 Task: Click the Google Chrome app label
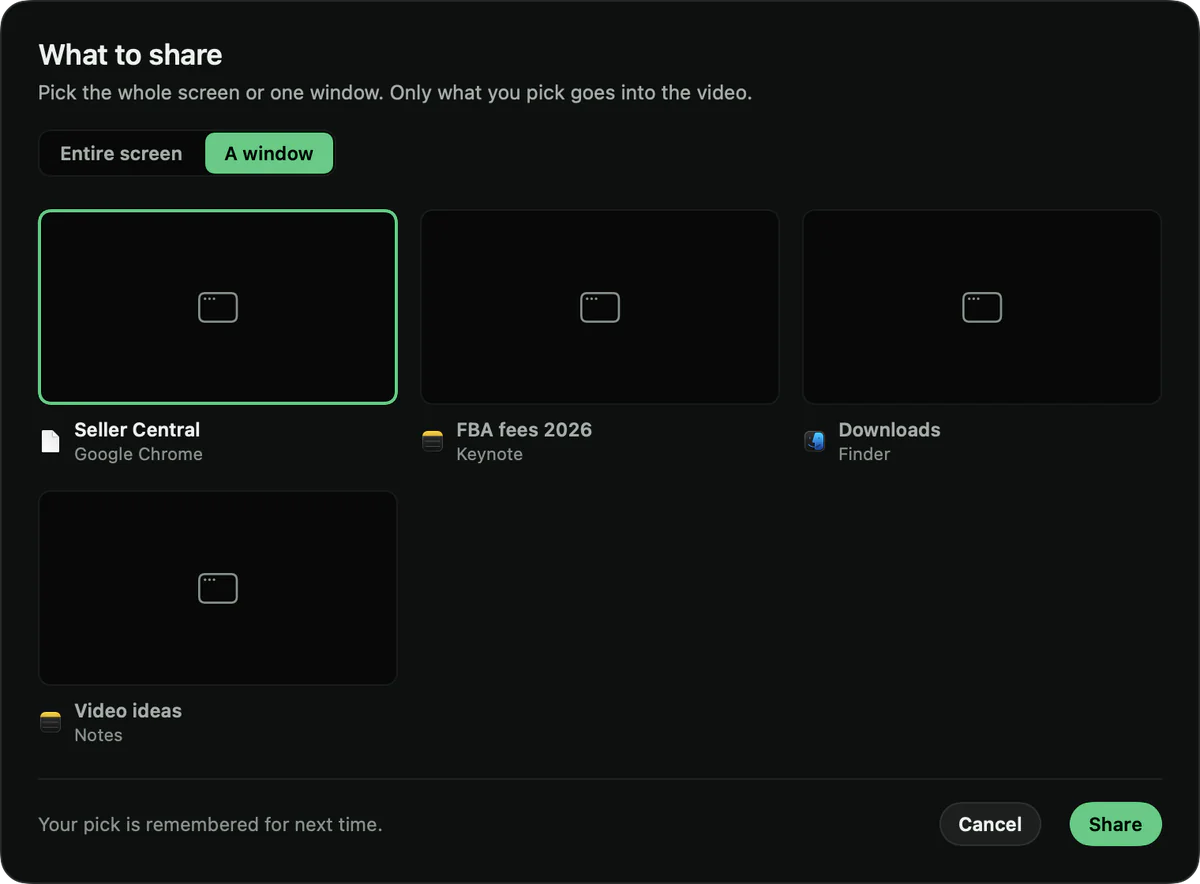pyautogui.click(x=138, y=454)
